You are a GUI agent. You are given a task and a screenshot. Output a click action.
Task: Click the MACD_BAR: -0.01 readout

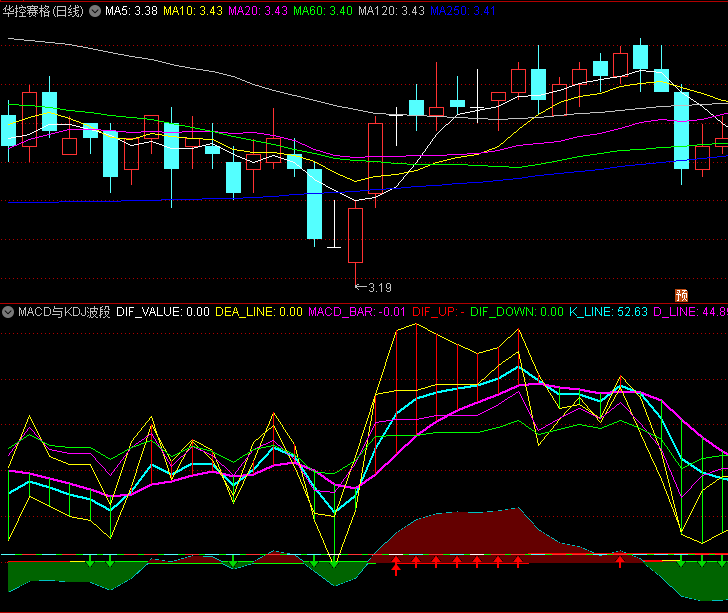point(357,312)
